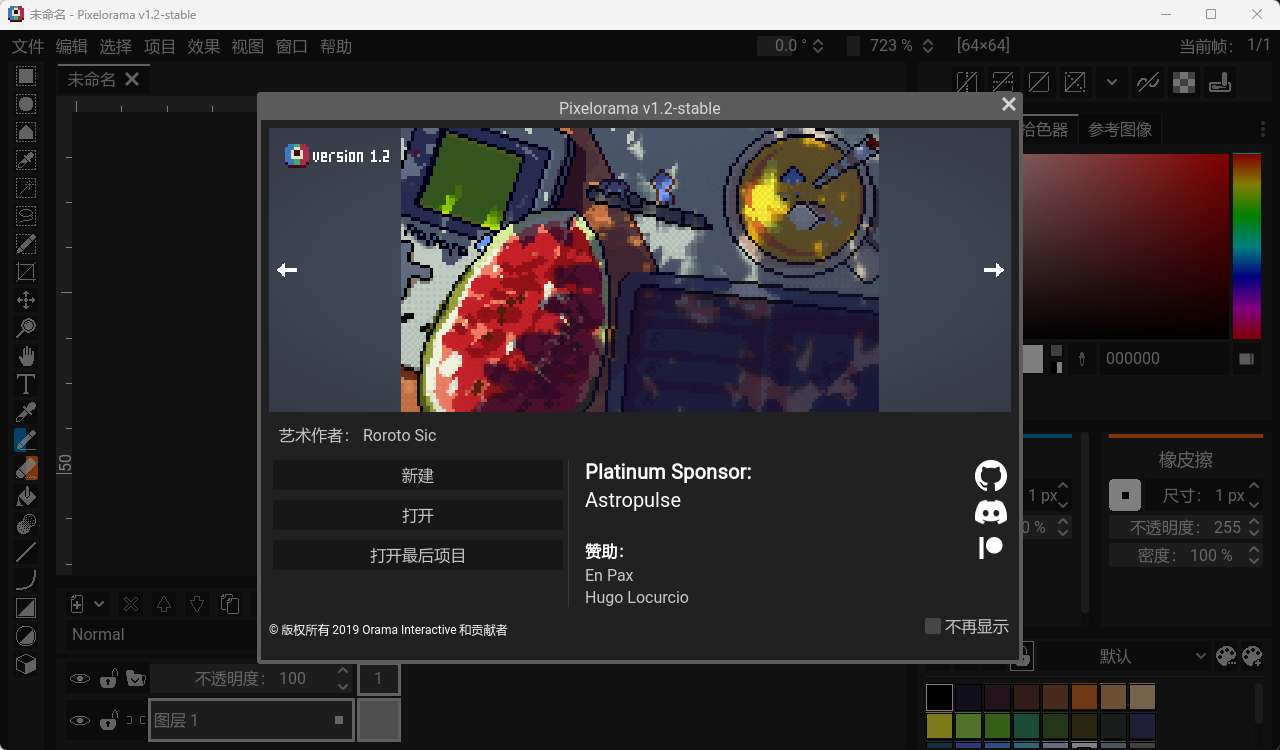Viewport: 1280px width, 750px height.
Task: Open the 编辑 menu
Action: click(71, 46)
